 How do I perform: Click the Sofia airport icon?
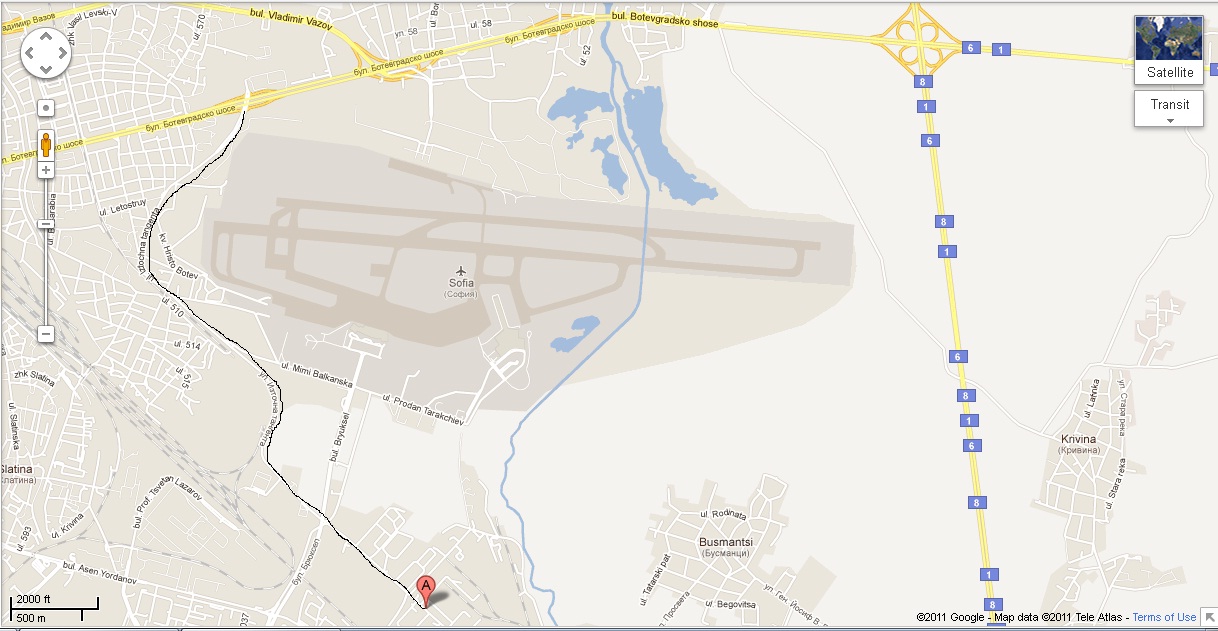pos(460,271)
